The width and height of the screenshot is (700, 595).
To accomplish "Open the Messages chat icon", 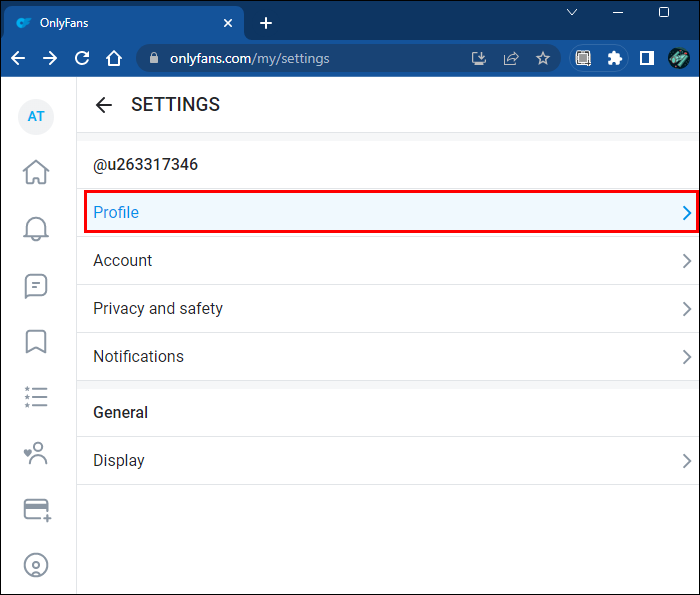I will 36,286.
